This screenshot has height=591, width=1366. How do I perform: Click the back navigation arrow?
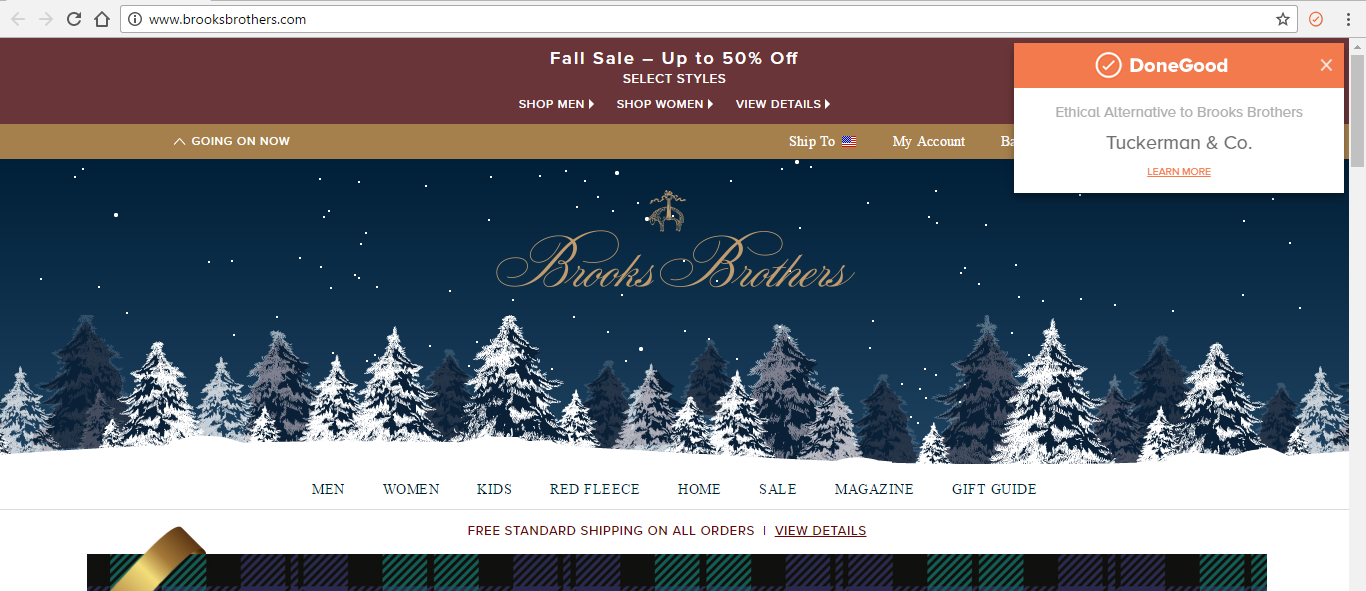click(x=18, y=19)
